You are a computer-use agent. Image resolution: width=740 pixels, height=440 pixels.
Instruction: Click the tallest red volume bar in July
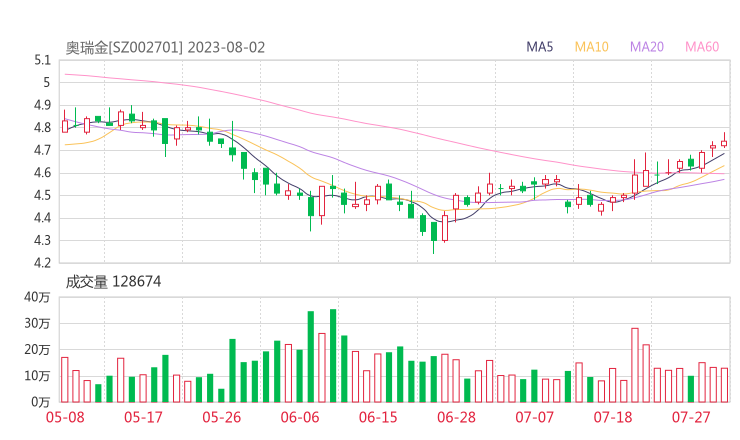tap(635, 365)
